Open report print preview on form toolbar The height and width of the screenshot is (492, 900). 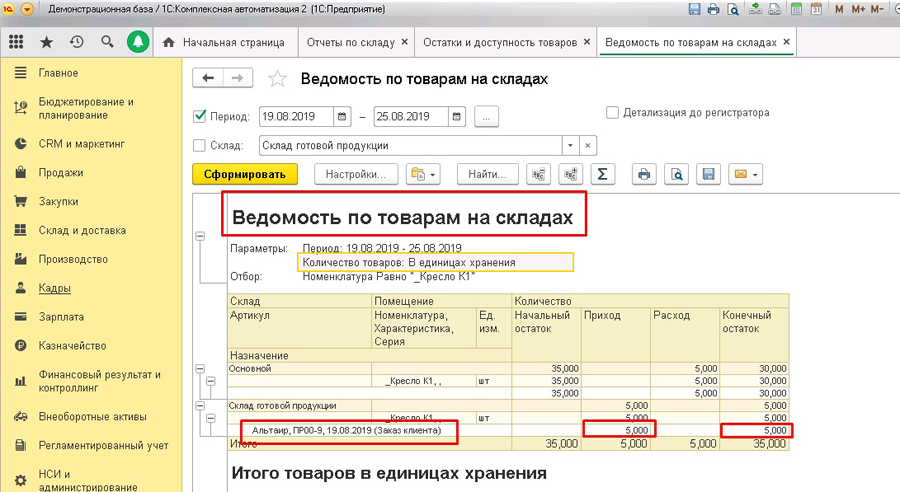(676, 175)
